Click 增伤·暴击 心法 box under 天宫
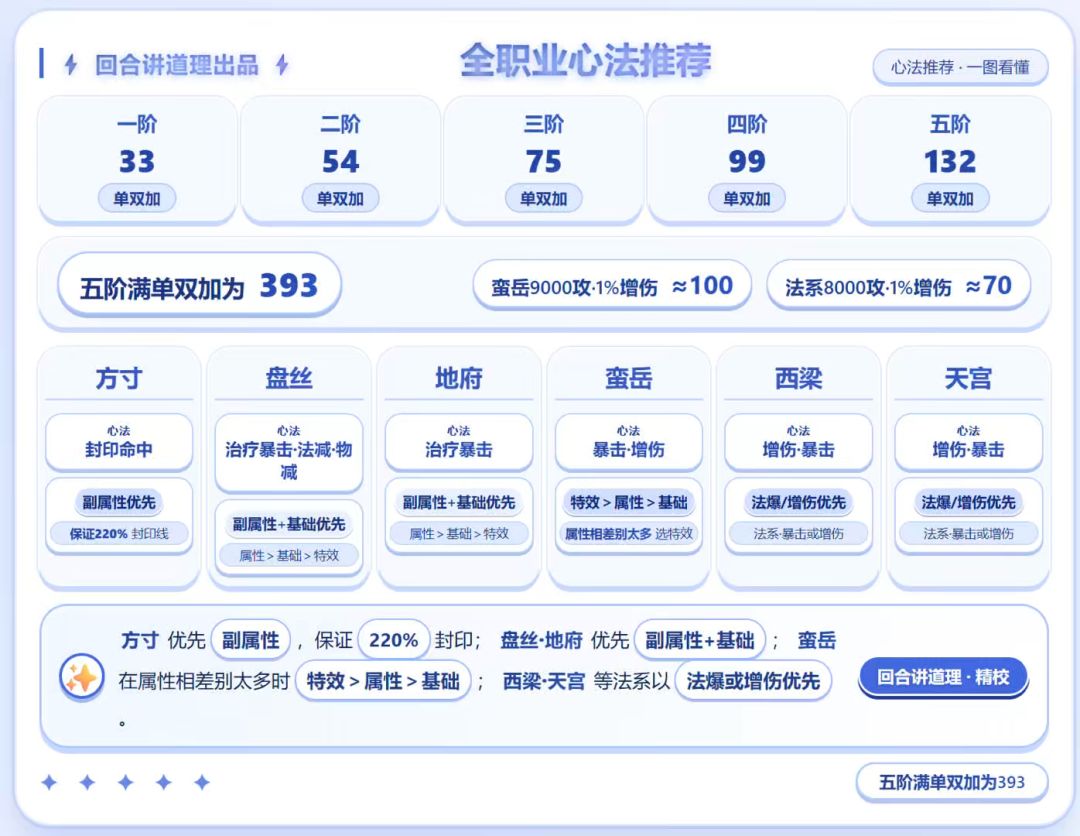This screenshot has height=836, width=1080. [x=968, y=442]
